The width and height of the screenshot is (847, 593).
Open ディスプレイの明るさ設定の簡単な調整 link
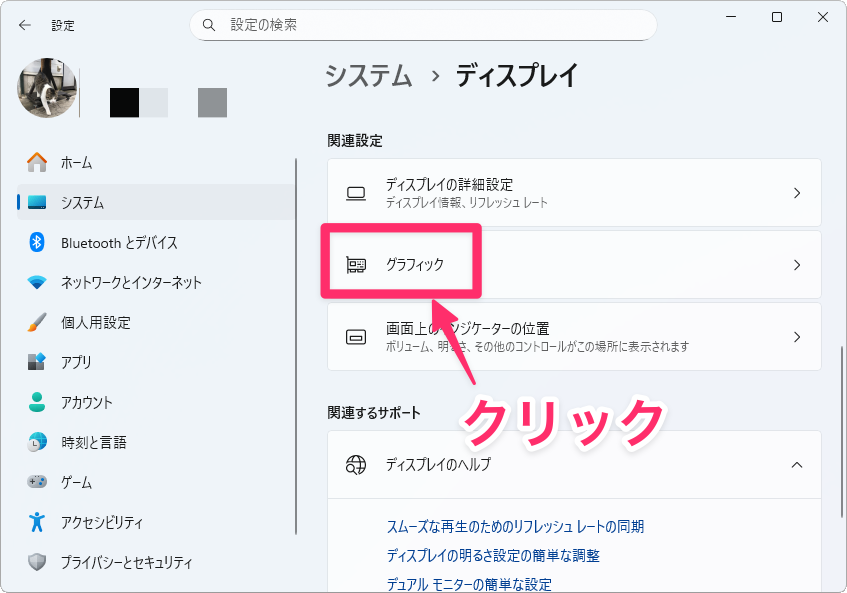(x=493, y=555)
